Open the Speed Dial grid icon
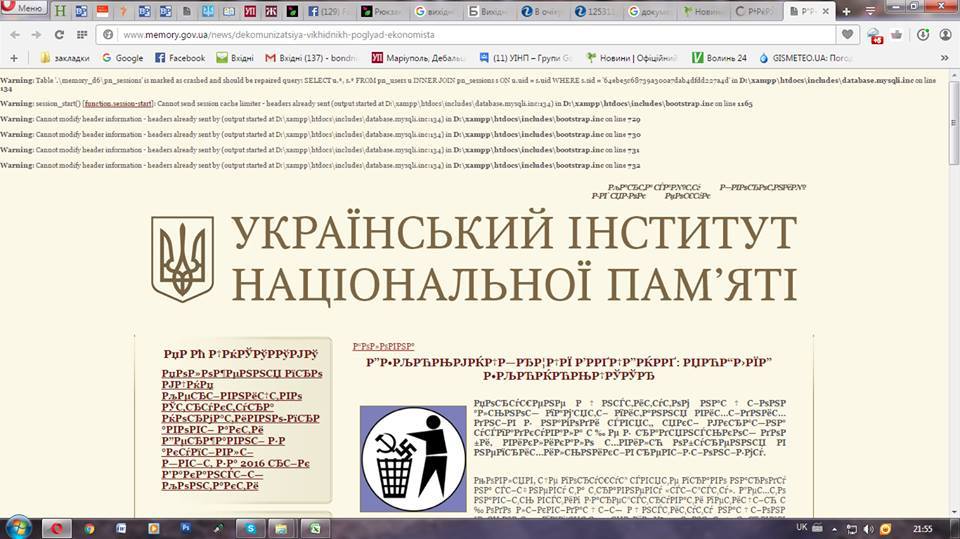Image resolution: width=960 pixels, height=539 pixels. (x=81, y=35)
